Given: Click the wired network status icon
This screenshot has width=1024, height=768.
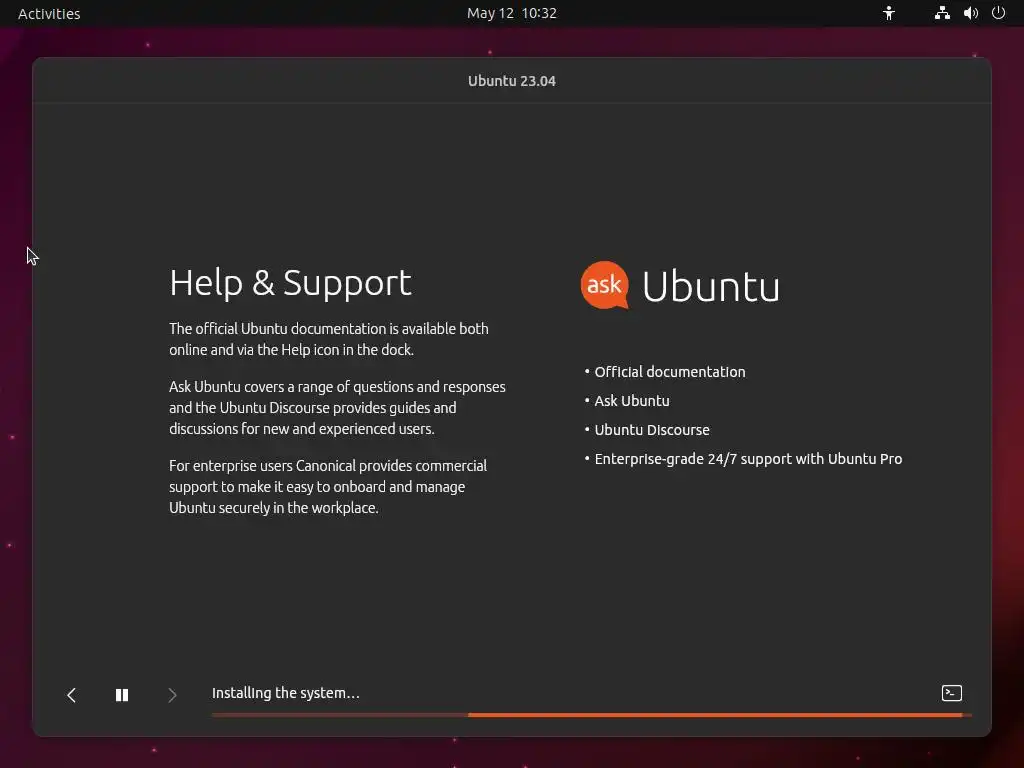Looking at the screenshot, I should coord(942,13).
